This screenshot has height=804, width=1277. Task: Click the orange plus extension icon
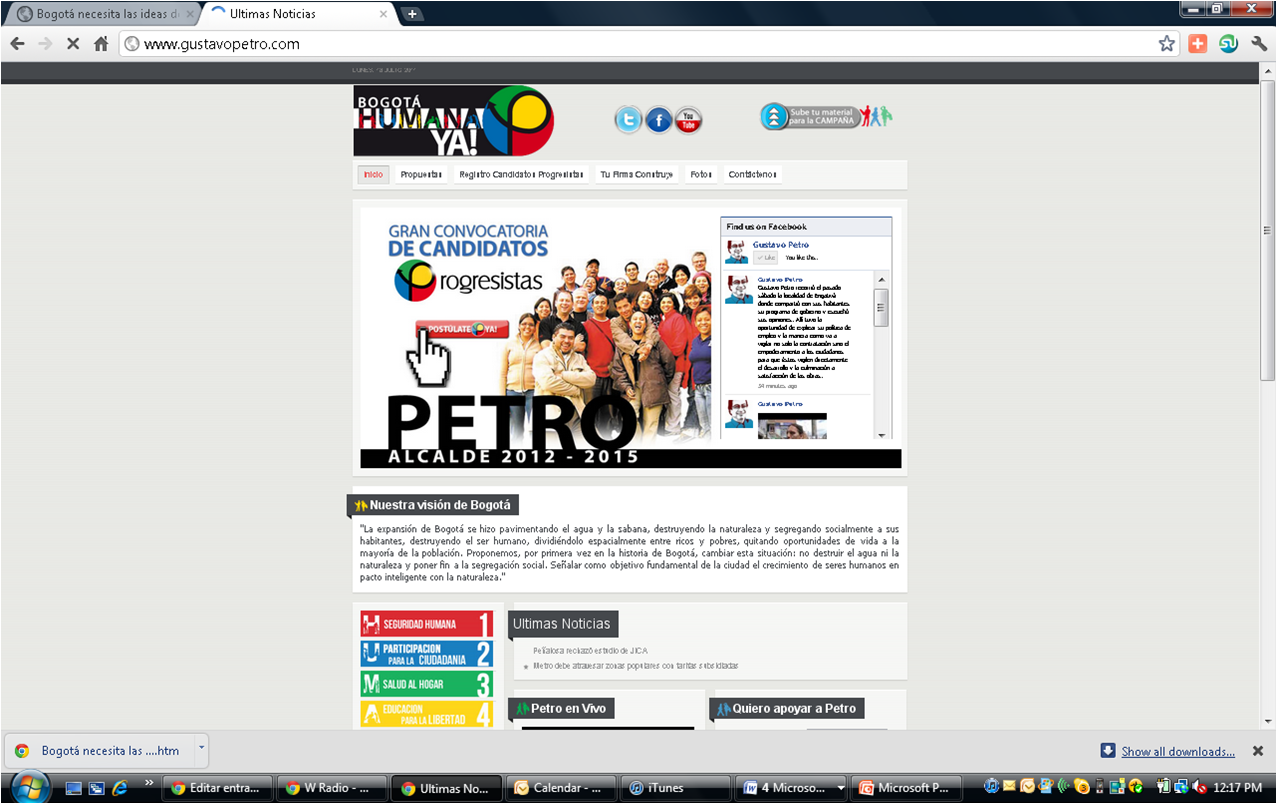[1197, 44]
